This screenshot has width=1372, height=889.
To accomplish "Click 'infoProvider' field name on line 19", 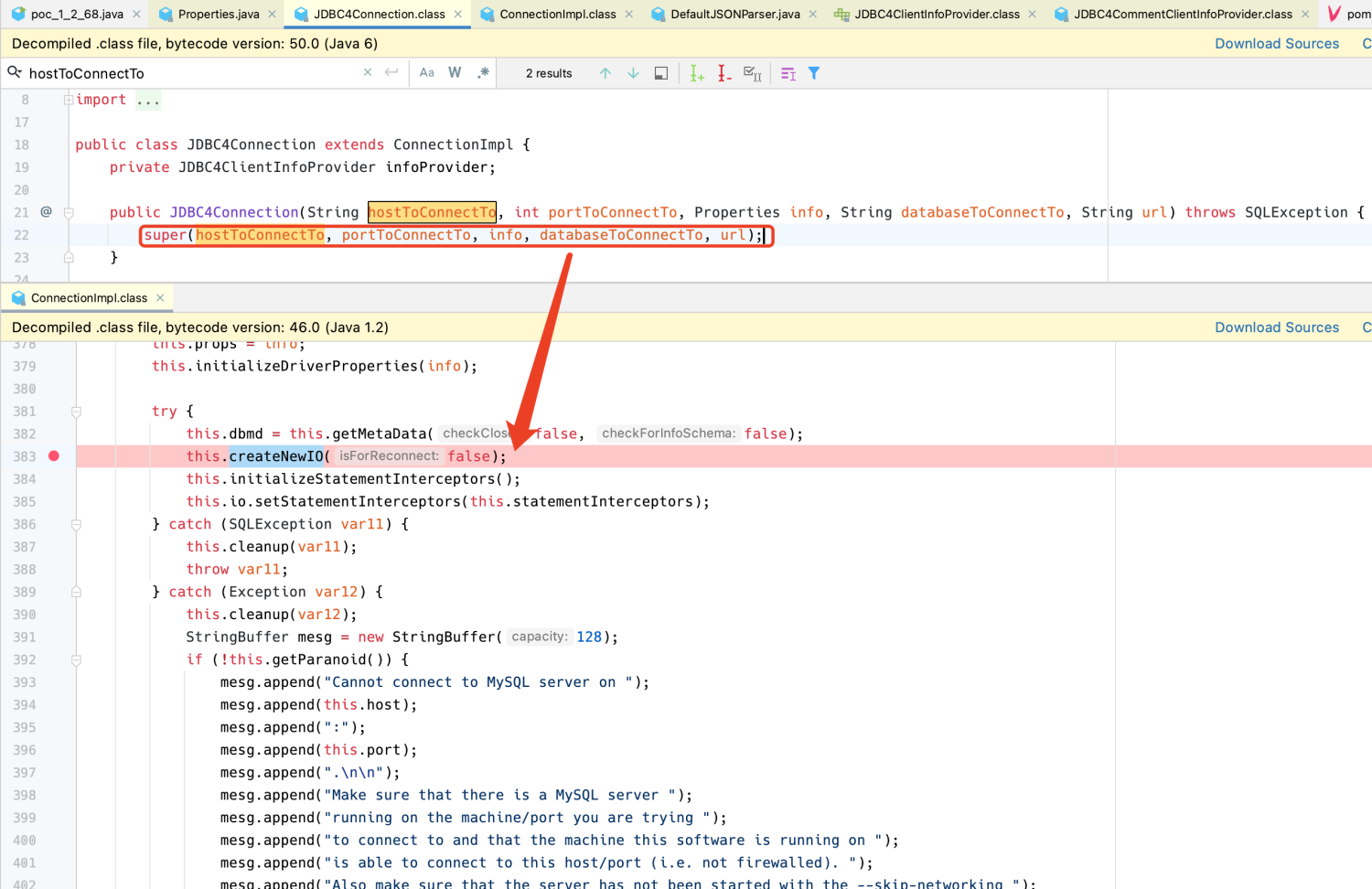I will 436,167.
